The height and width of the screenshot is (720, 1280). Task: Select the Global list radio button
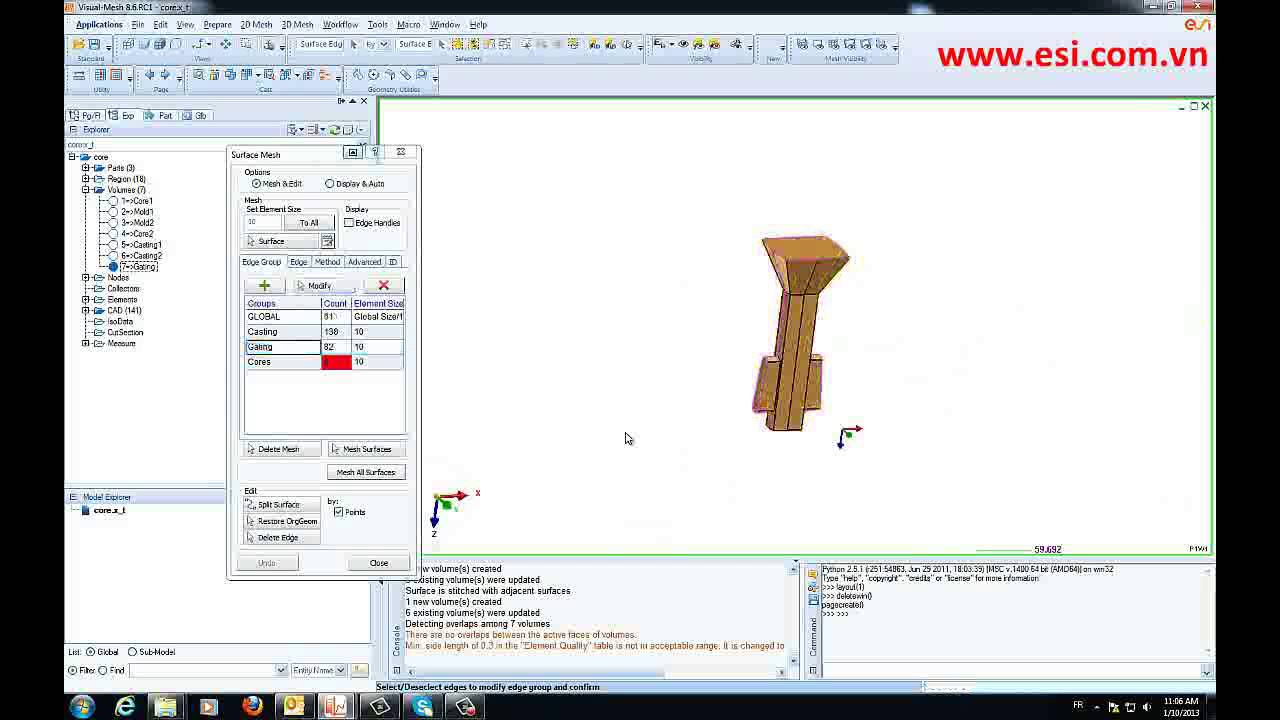[x=90, y=652]
